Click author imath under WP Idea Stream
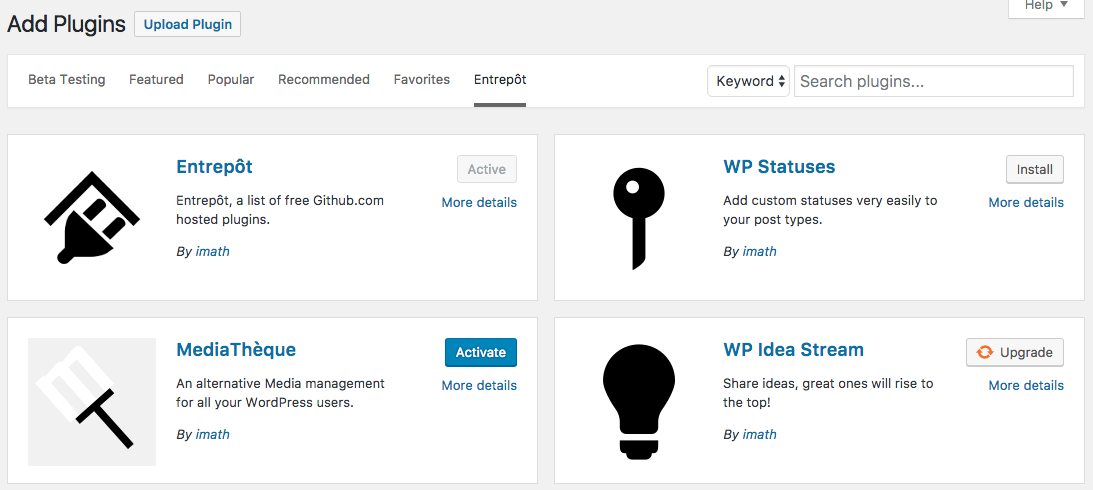 coord(759,435)
